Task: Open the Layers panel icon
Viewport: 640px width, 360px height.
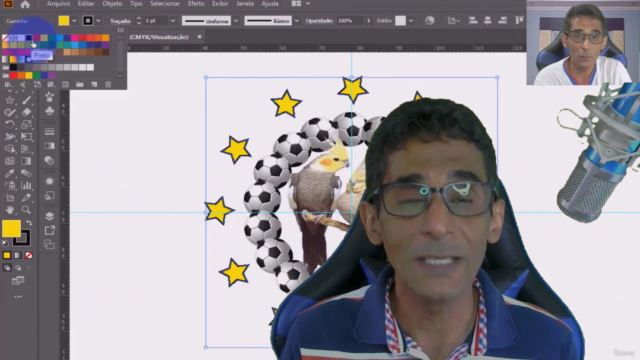Action: tap(49, 216)
